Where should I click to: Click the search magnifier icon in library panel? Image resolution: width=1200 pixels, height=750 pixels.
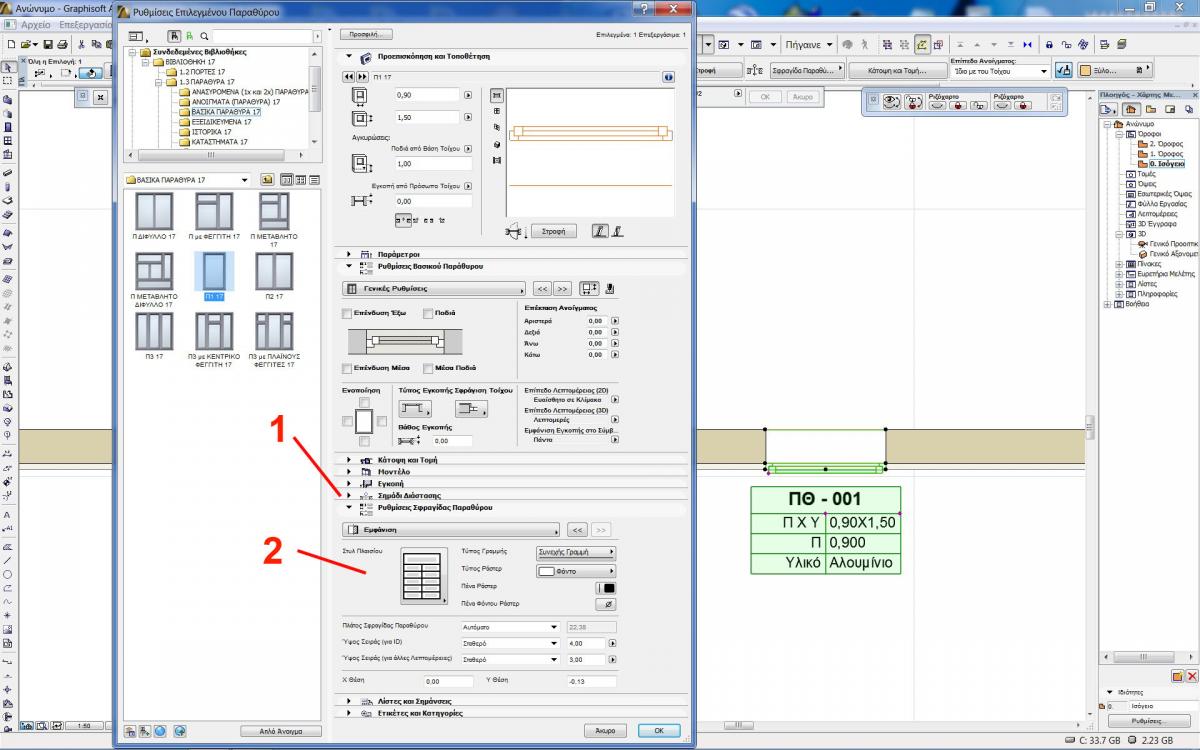pos(204,36)
